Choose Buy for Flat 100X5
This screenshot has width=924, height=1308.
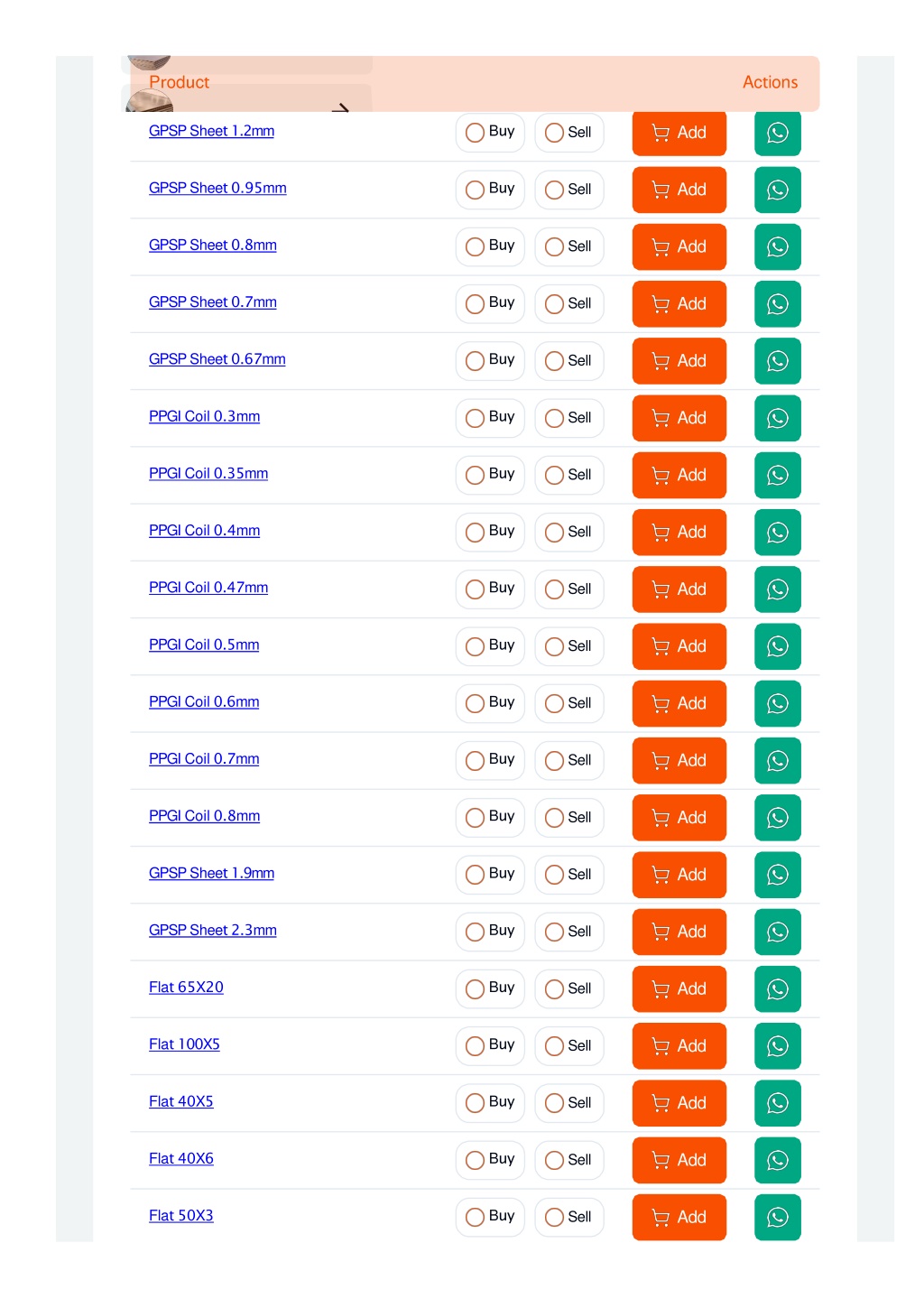click(x=490, y=1045)
